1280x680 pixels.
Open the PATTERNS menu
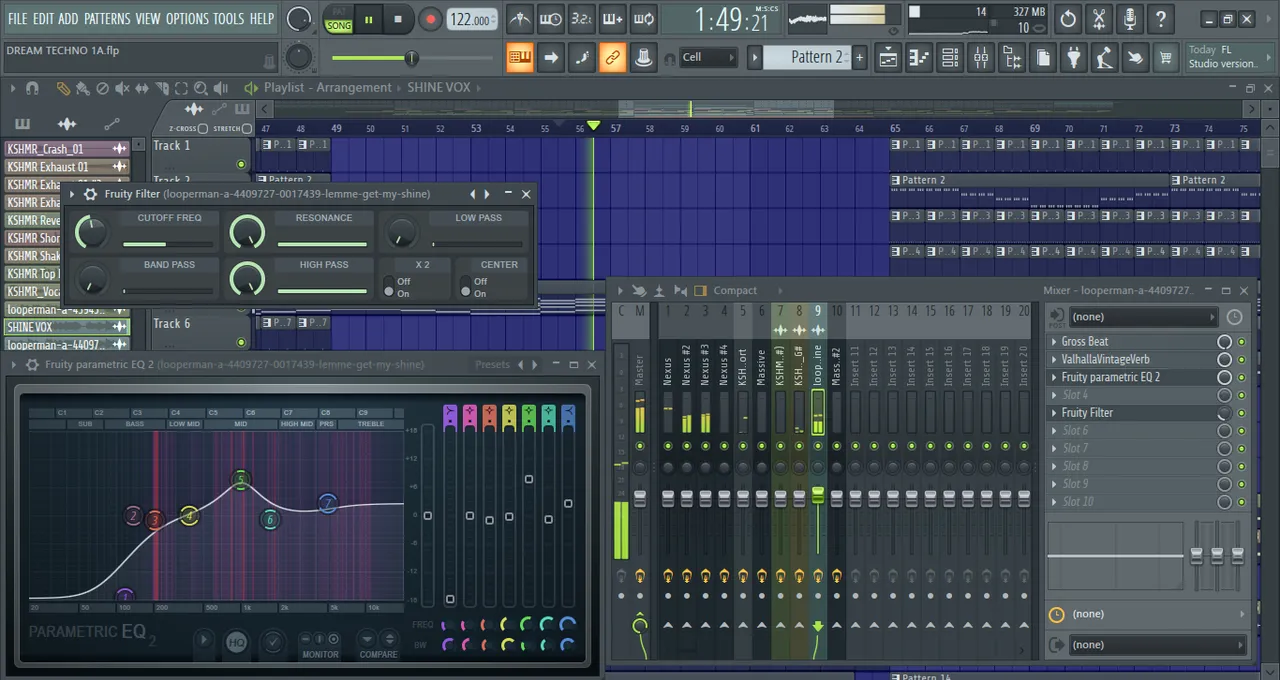click(106, 19)
